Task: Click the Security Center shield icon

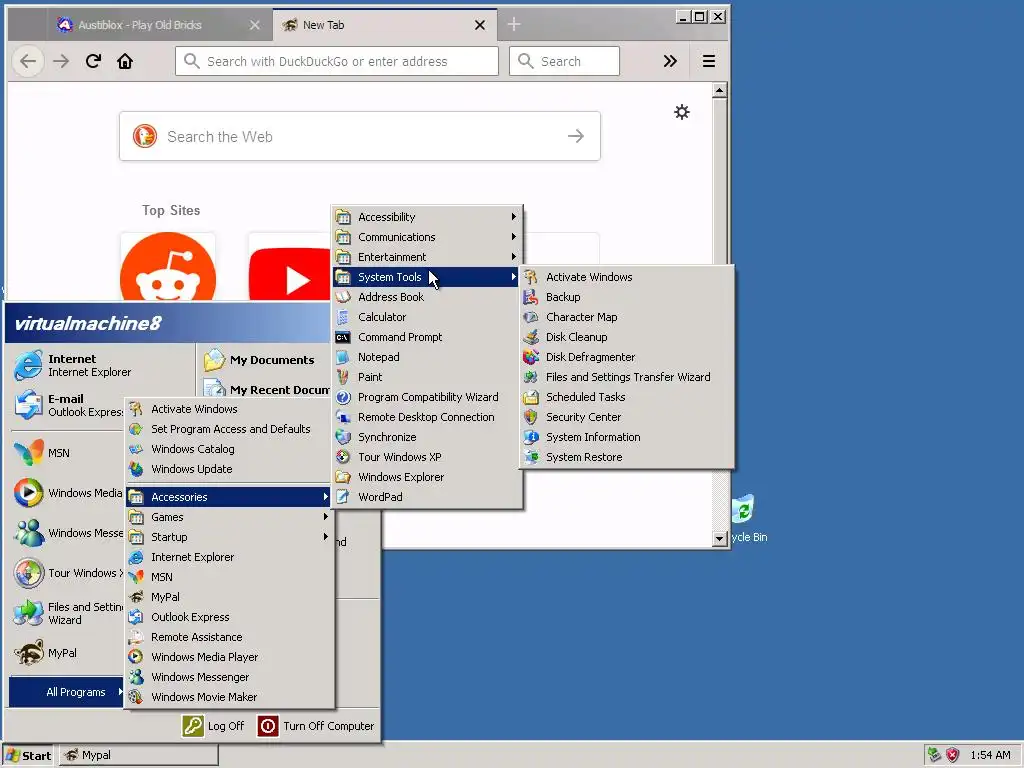Action: coord(531,417)
